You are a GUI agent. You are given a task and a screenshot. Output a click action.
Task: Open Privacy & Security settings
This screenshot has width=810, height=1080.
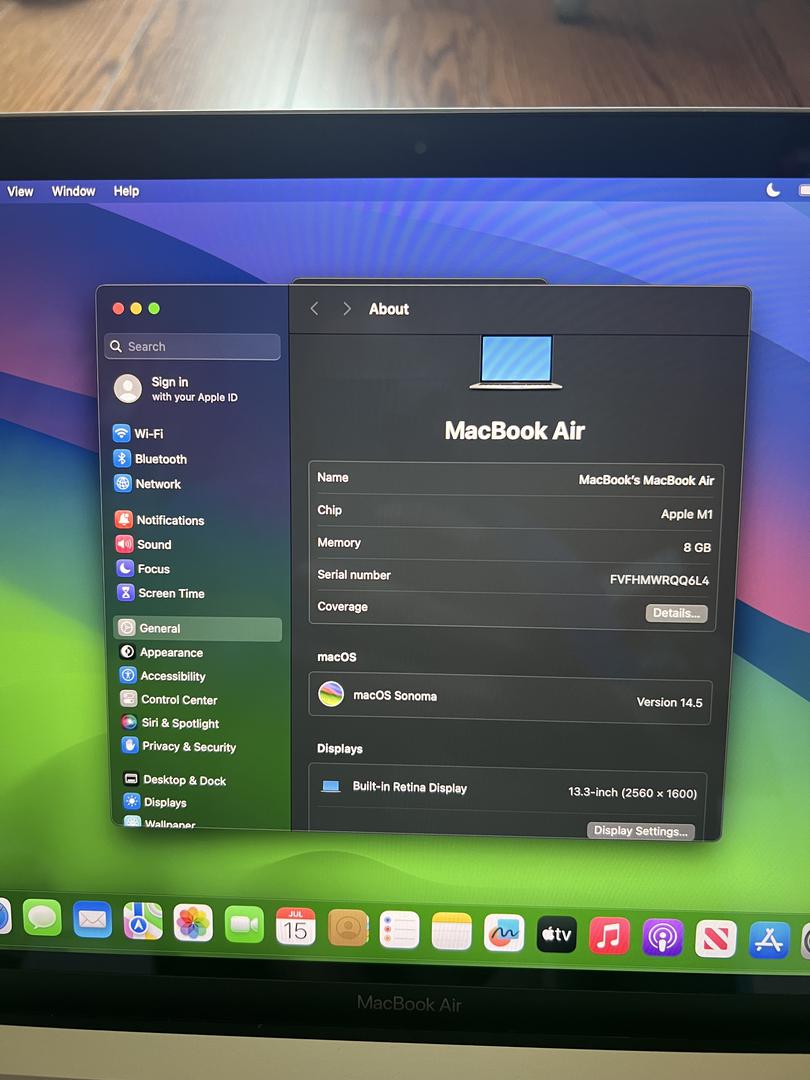pos(179,746)
